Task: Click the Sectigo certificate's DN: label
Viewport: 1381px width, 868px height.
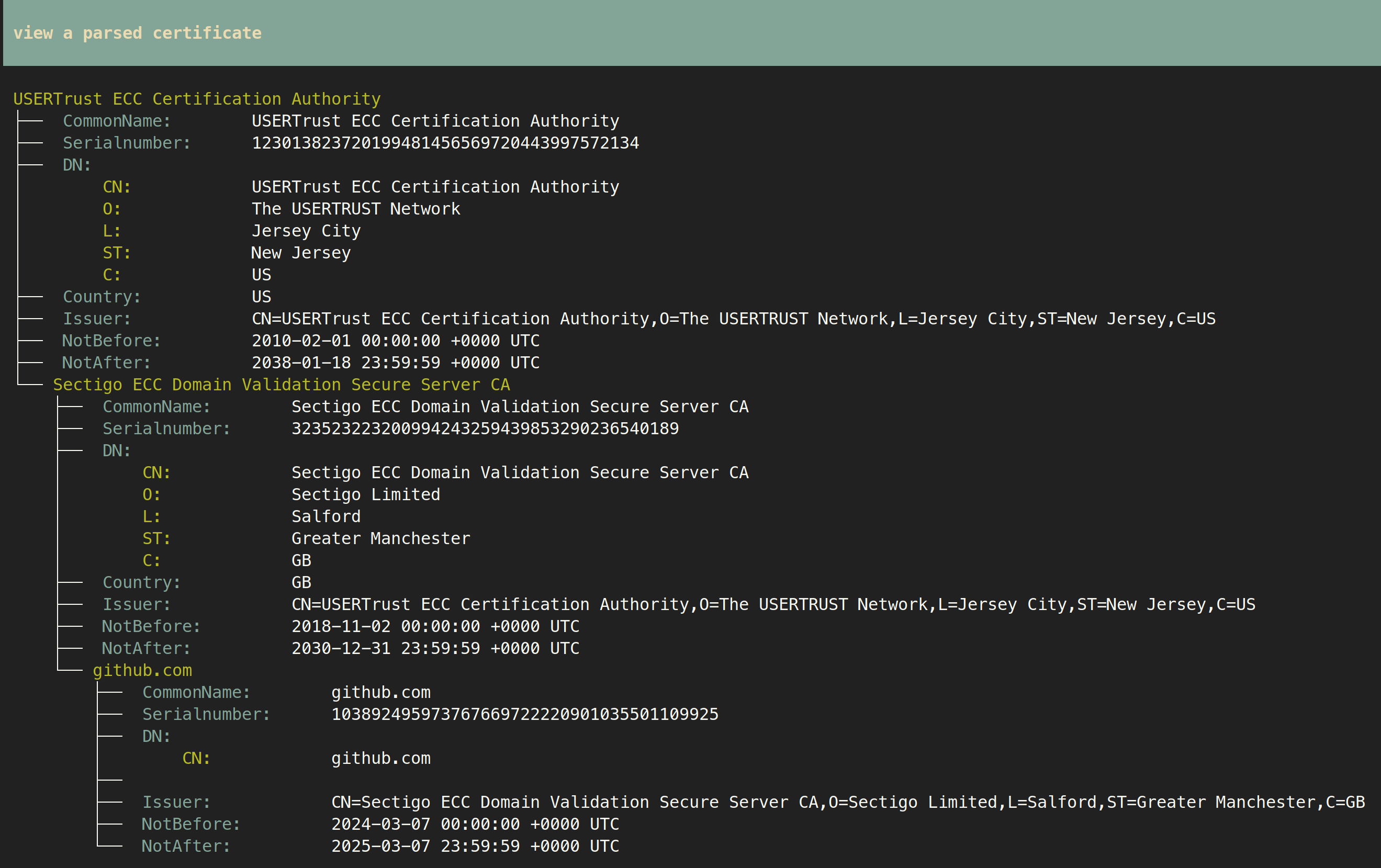Action: [116, 450]
